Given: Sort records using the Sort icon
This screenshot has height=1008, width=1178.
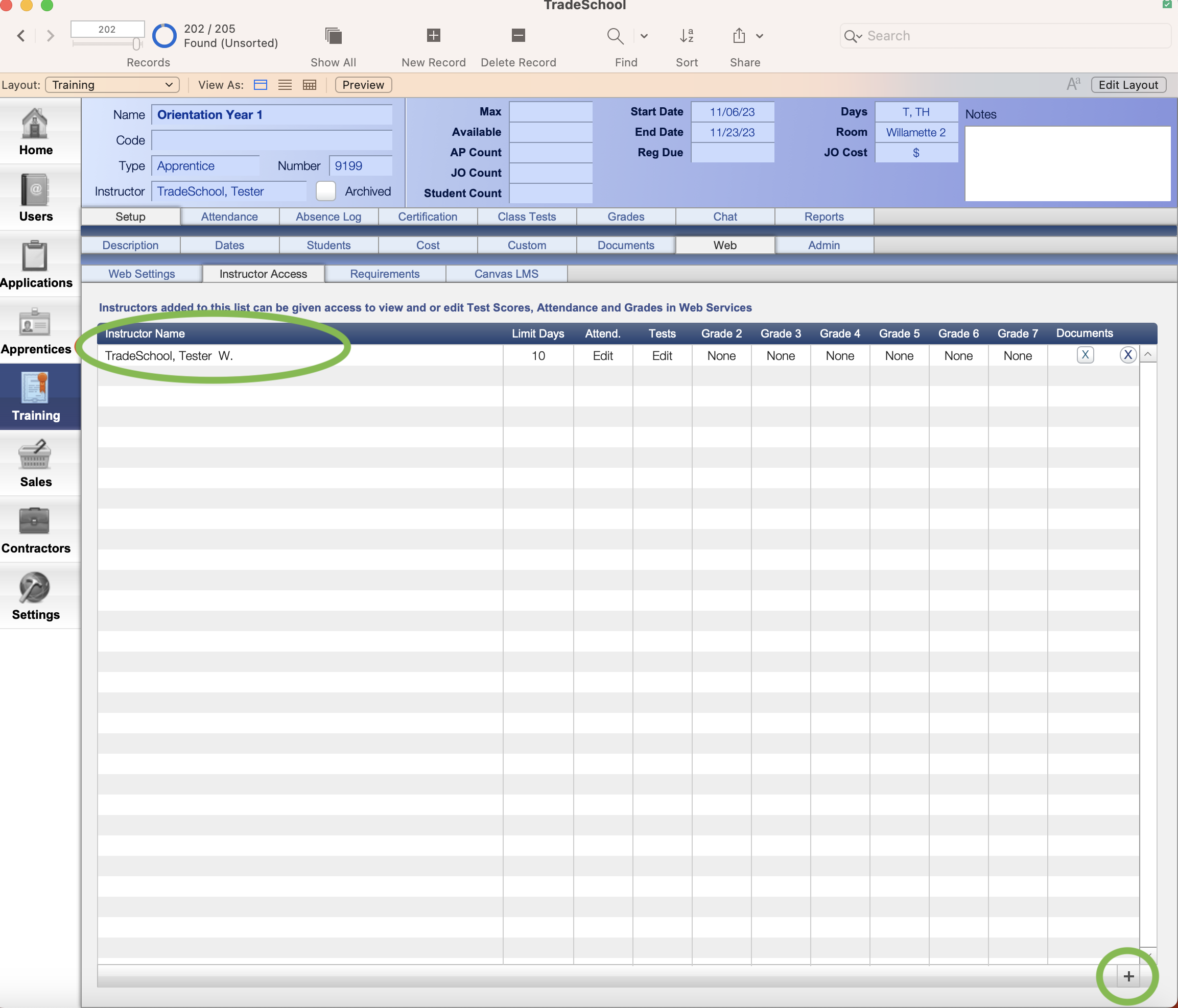Looking at the screenshot, I should coord(686,35).
